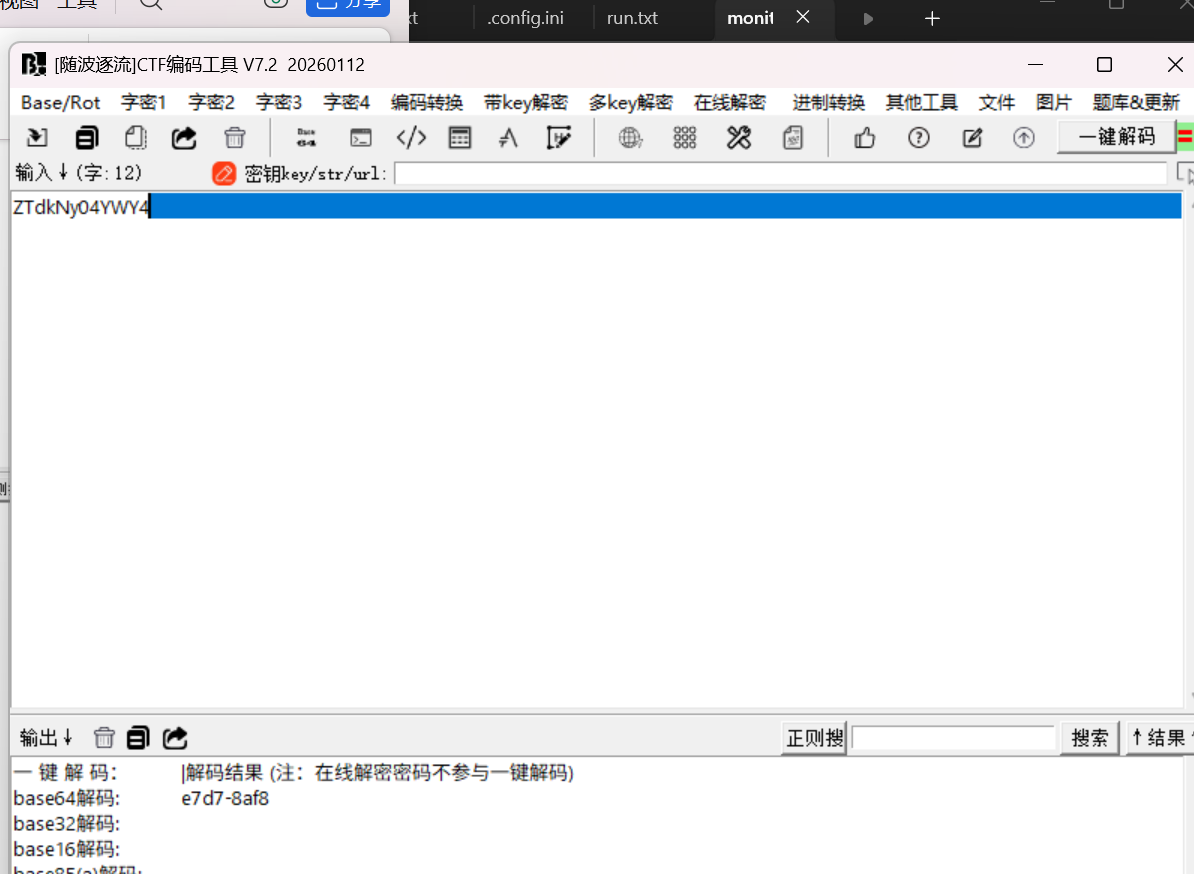
Task: Click the input text ZTdkNy04YWY4
Action: [x=81, y=207]
